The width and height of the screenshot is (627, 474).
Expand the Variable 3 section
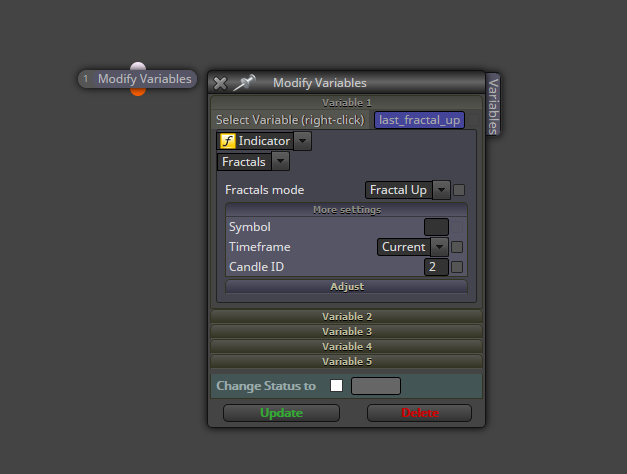click(347, 332)
